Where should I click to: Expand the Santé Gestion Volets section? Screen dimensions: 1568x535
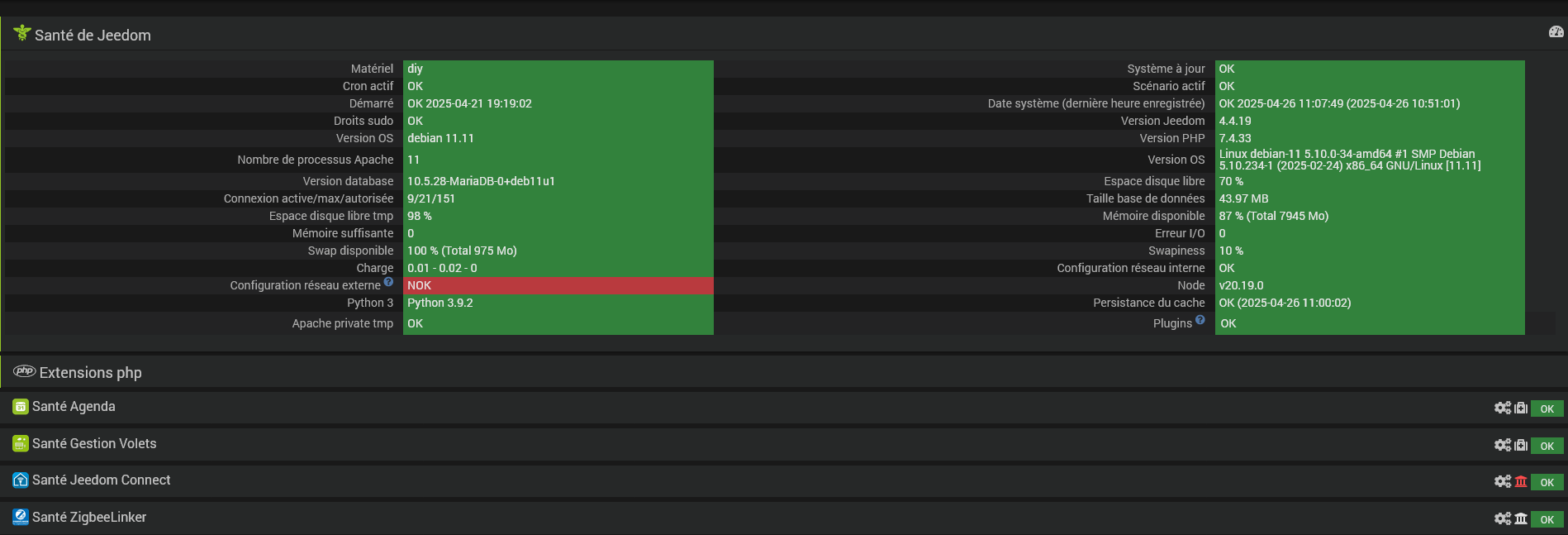pyautogui.click(x=94, y=443)
